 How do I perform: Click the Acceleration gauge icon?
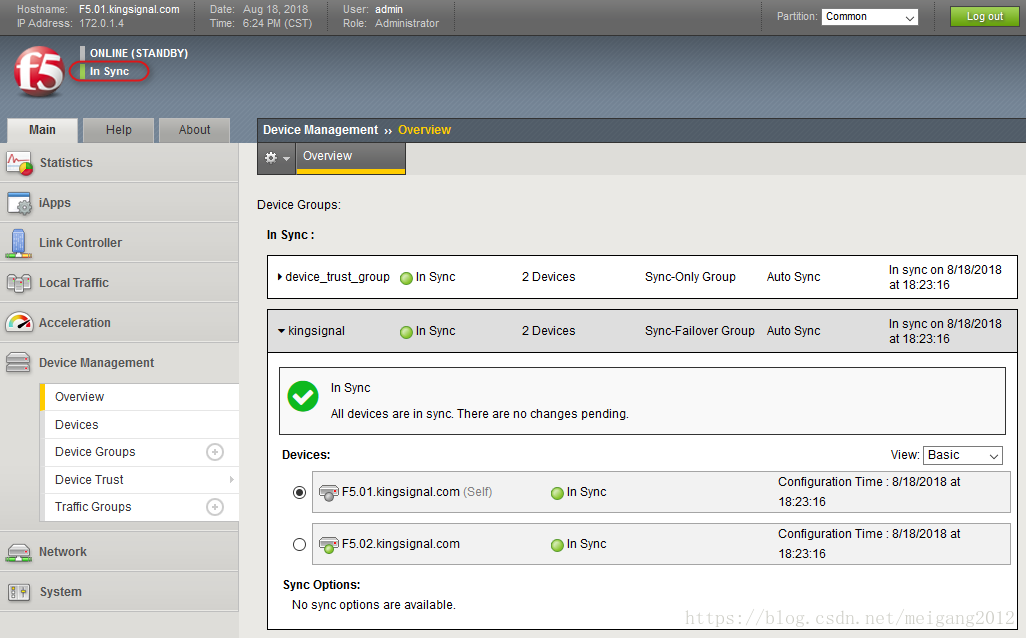[x=19, y=323]
